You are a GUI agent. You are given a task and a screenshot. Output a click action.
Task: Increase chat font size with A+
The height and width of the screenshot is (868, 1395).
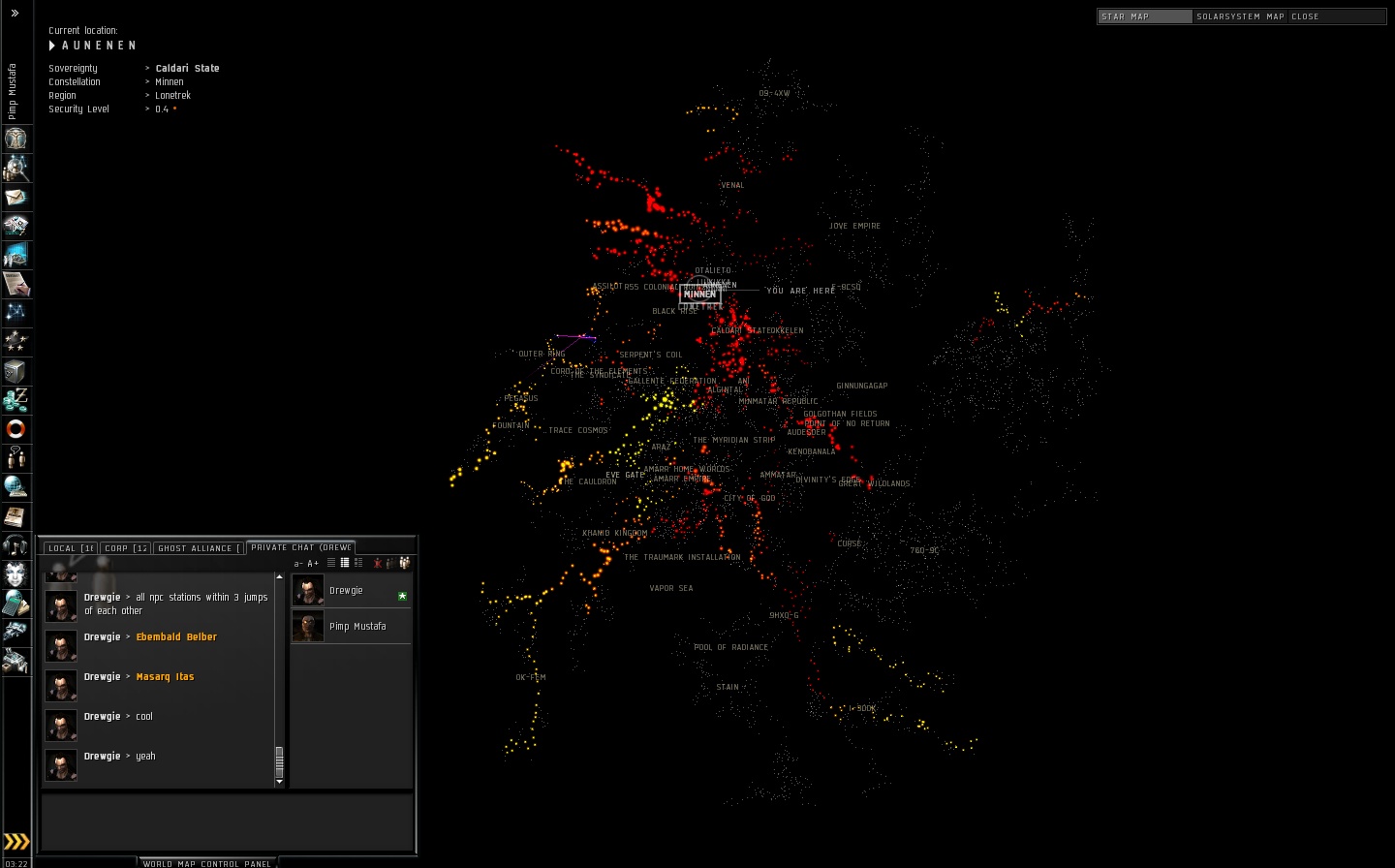click(x=313, y=564)
